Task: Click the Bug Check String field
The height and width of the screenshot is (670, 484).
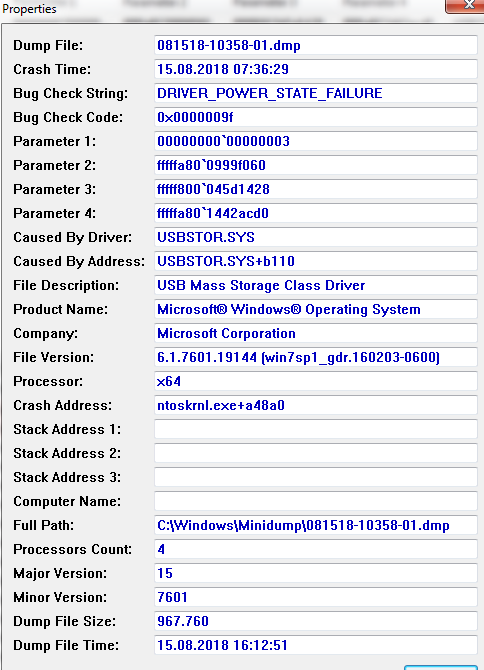Action: click(316, 93)
